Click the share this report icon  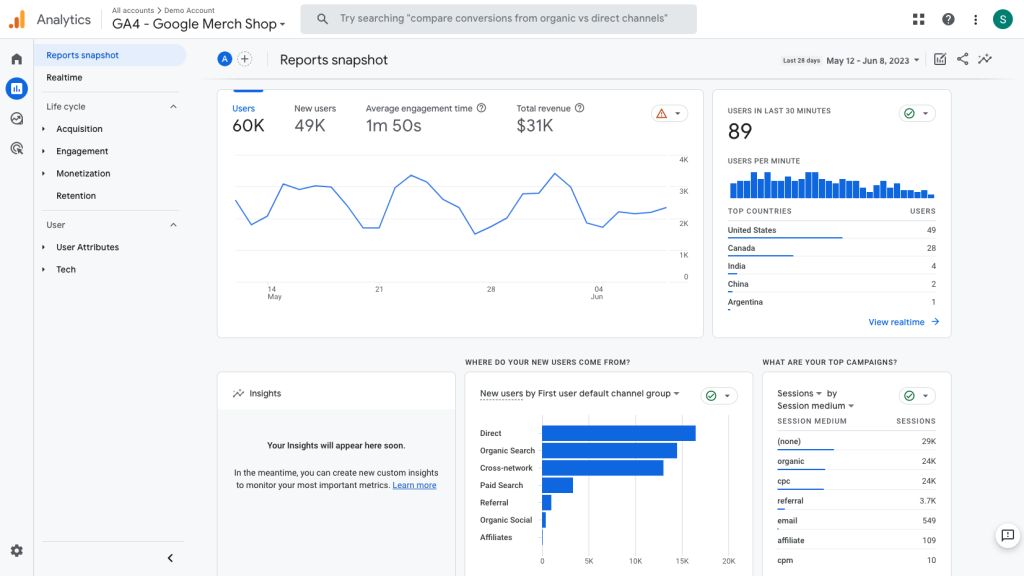(962, 59)
